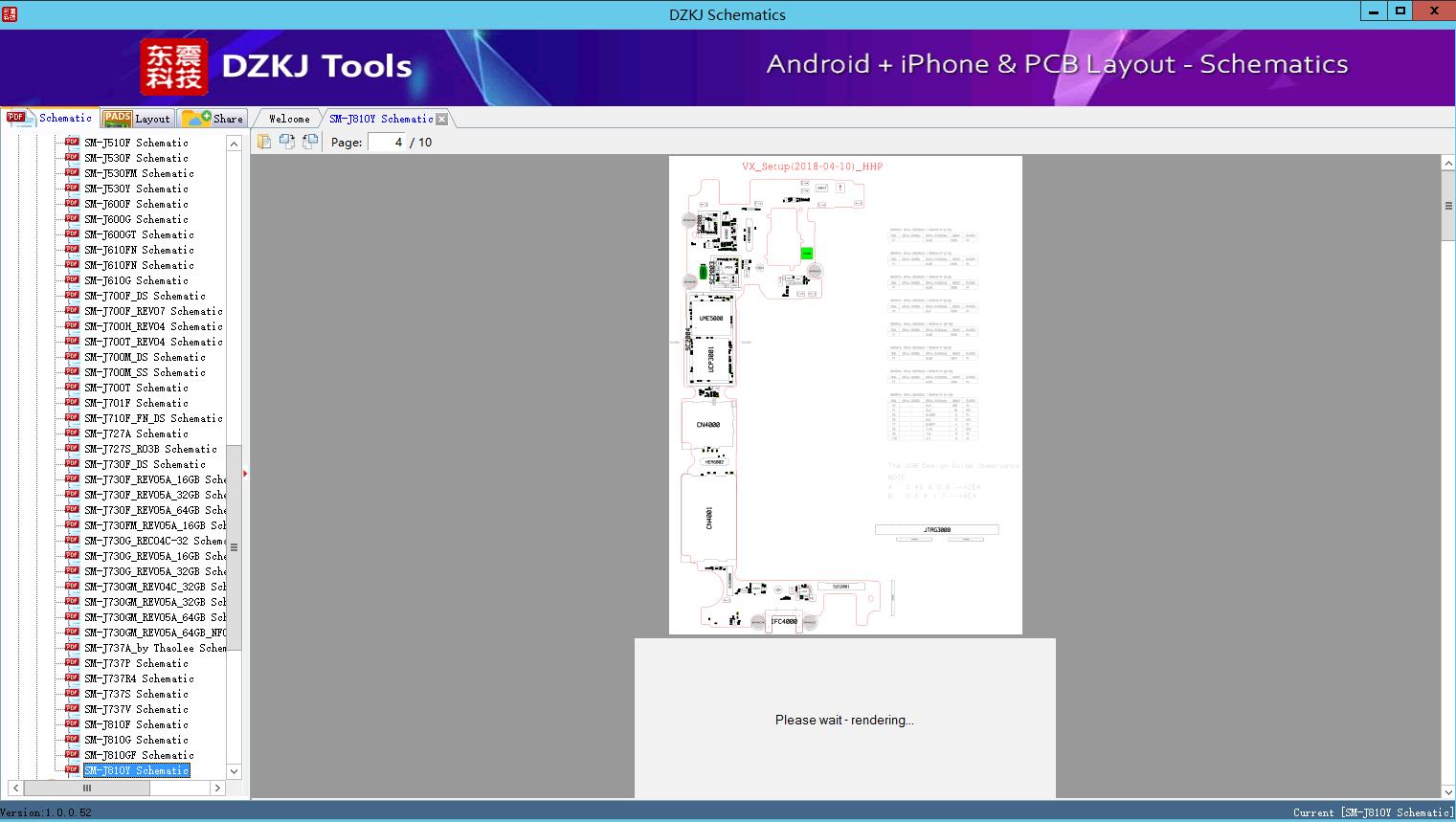
Task: Click PDF icon beside SM-J810GF Schematic
Action: [x=72, y=754]
